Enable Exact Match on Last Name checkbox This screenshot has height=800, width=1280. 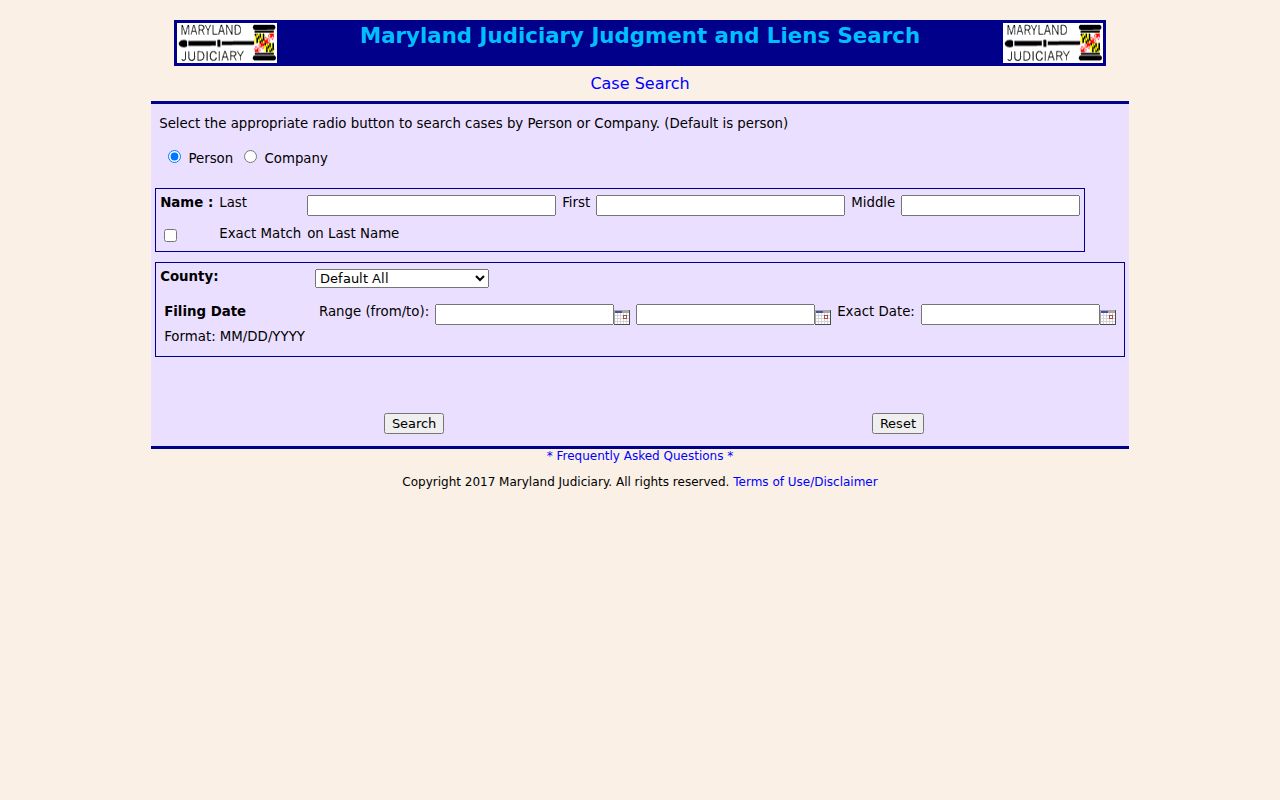[x=170, y=236]
